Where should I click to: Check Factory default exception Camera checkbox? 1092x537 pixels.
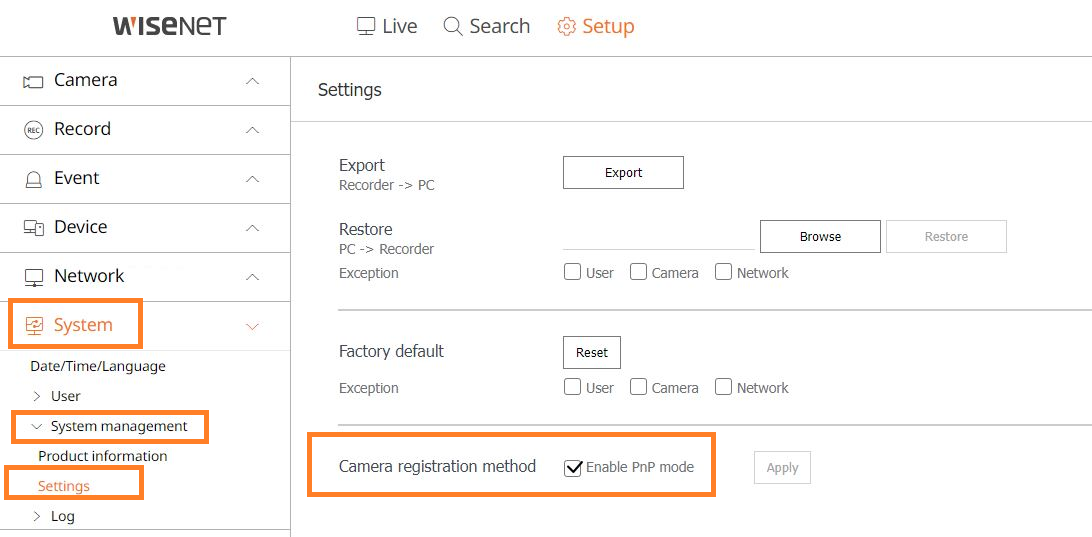click(x=639, y=387)
